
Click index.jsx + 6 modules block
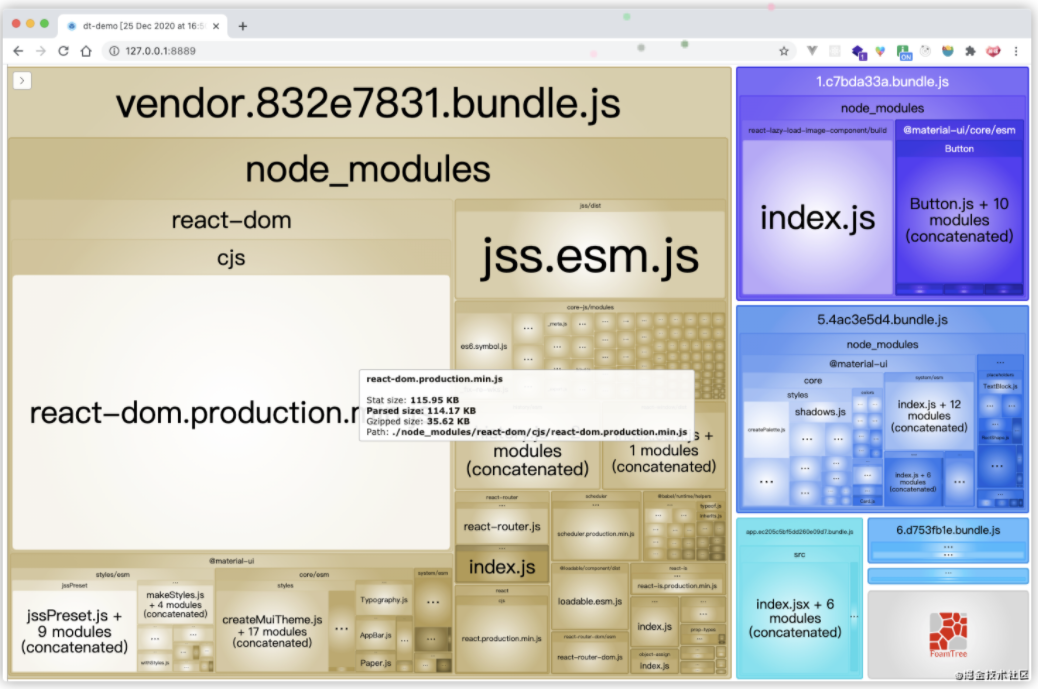pos(794,618)
